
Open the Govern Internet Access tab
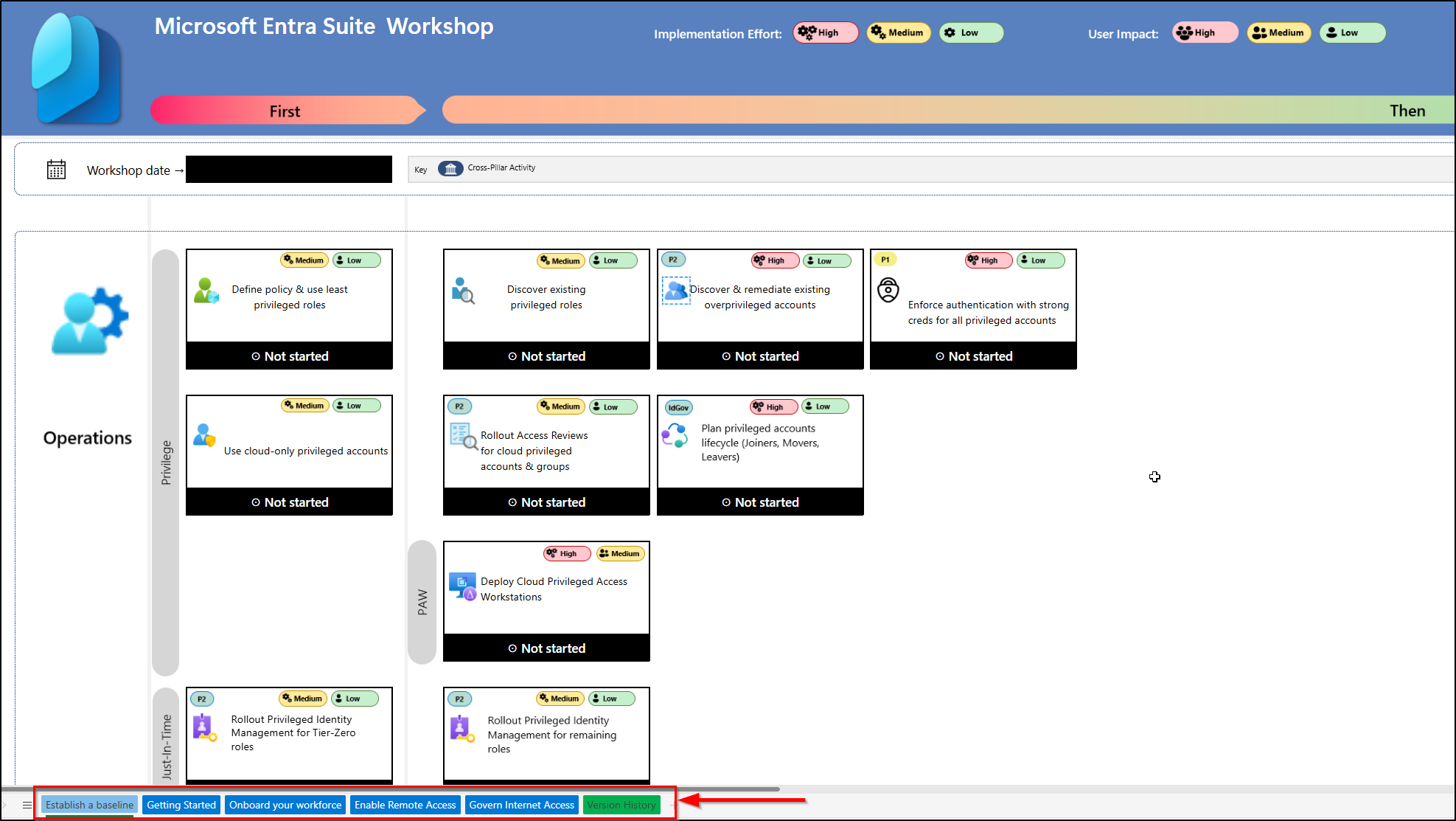(x=521, y=805)
